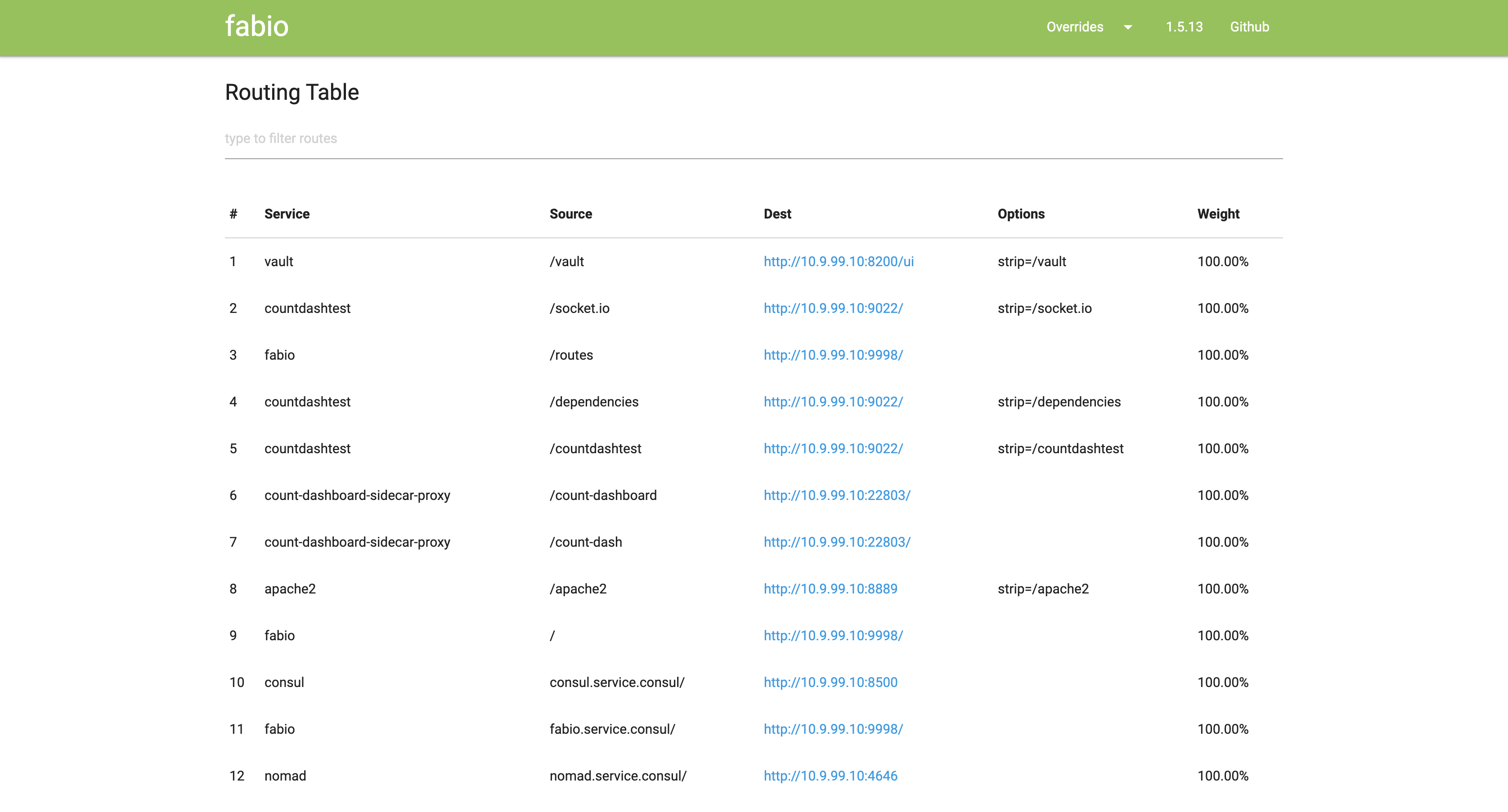The width and height of the screenshot is (1508, 812).
Task: Open consul destination http://10.9.99.10:8500
Action: click(x=830, y=683)
